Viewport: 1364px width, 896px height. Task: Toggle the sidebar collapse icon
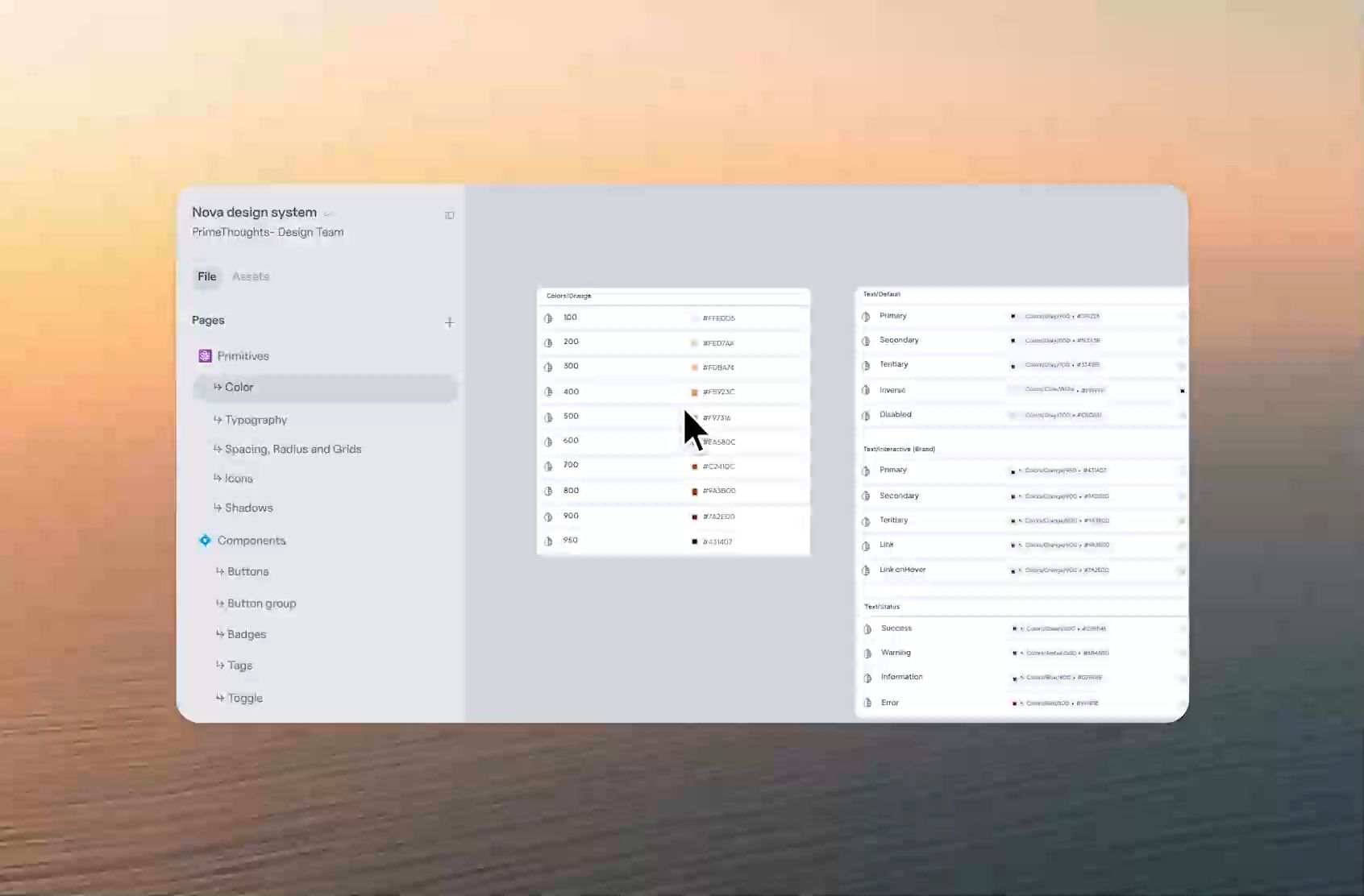[x=450, y=215]
